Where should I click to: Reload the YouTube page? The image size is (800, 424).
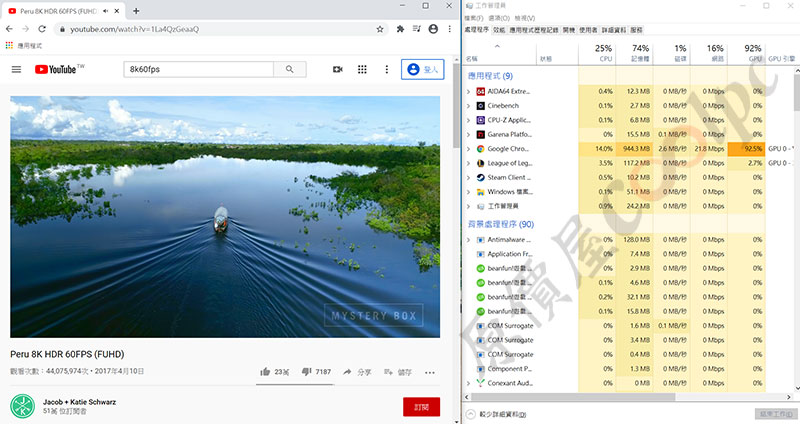42,29
